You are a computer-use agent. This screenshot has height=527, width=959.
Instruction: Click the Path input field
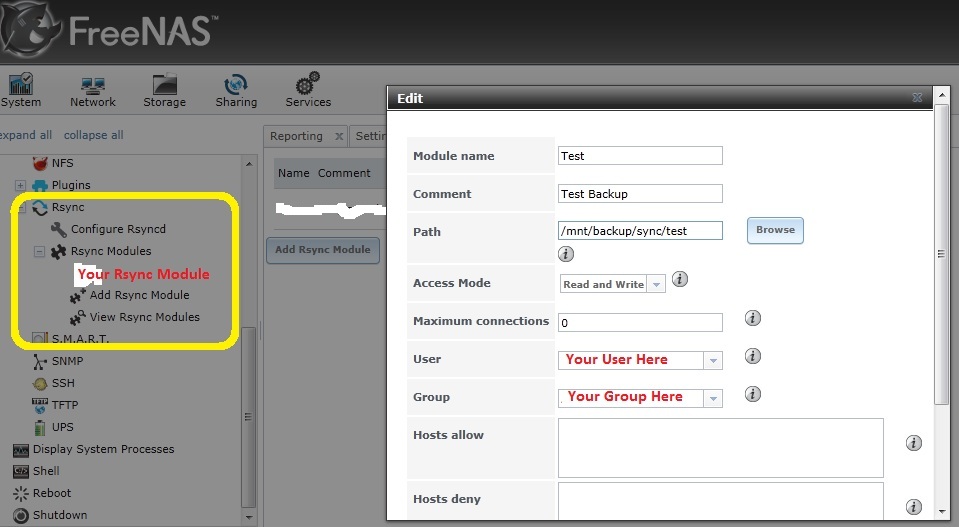tap(640, 230)
